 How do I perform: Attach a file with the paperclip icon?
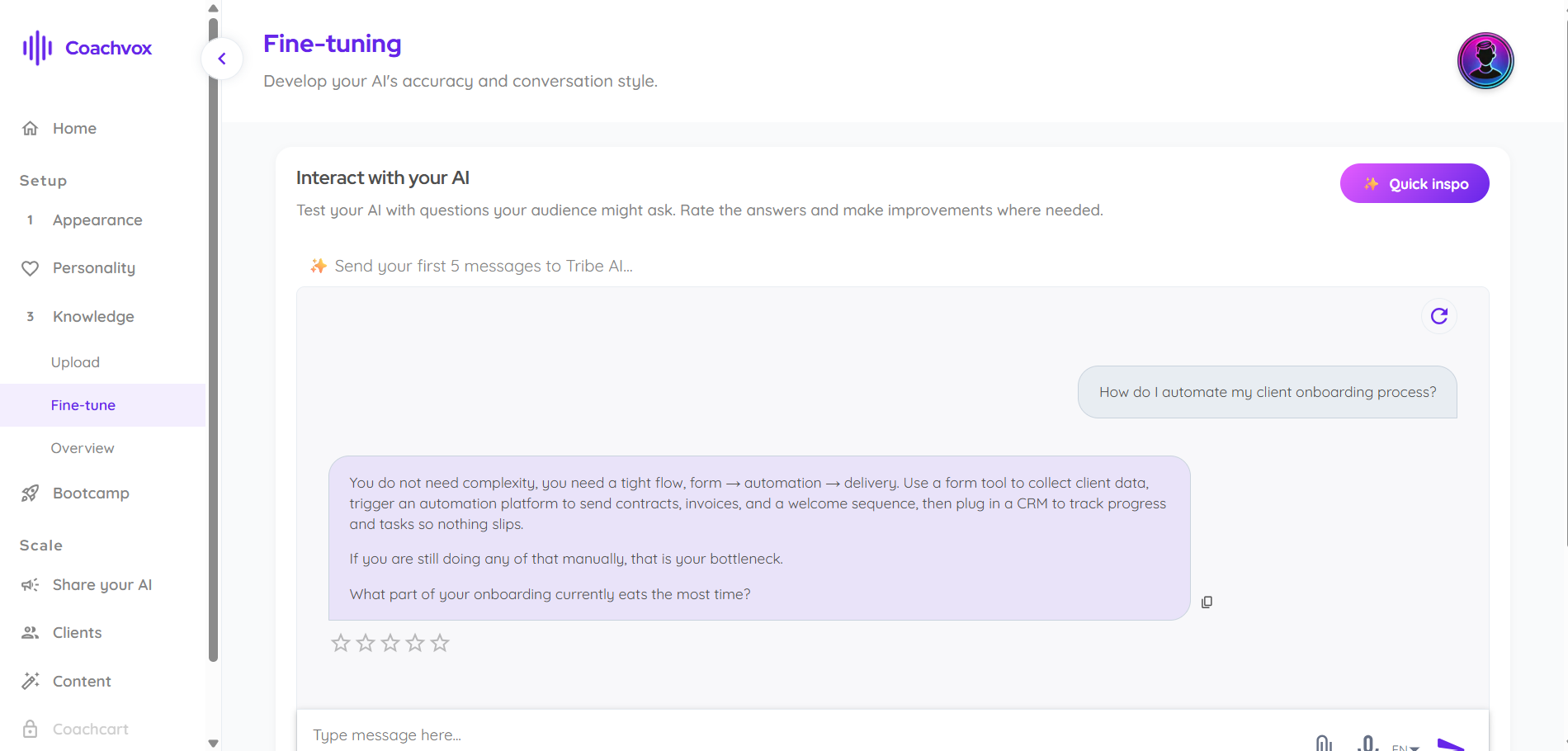[1324, 743]
